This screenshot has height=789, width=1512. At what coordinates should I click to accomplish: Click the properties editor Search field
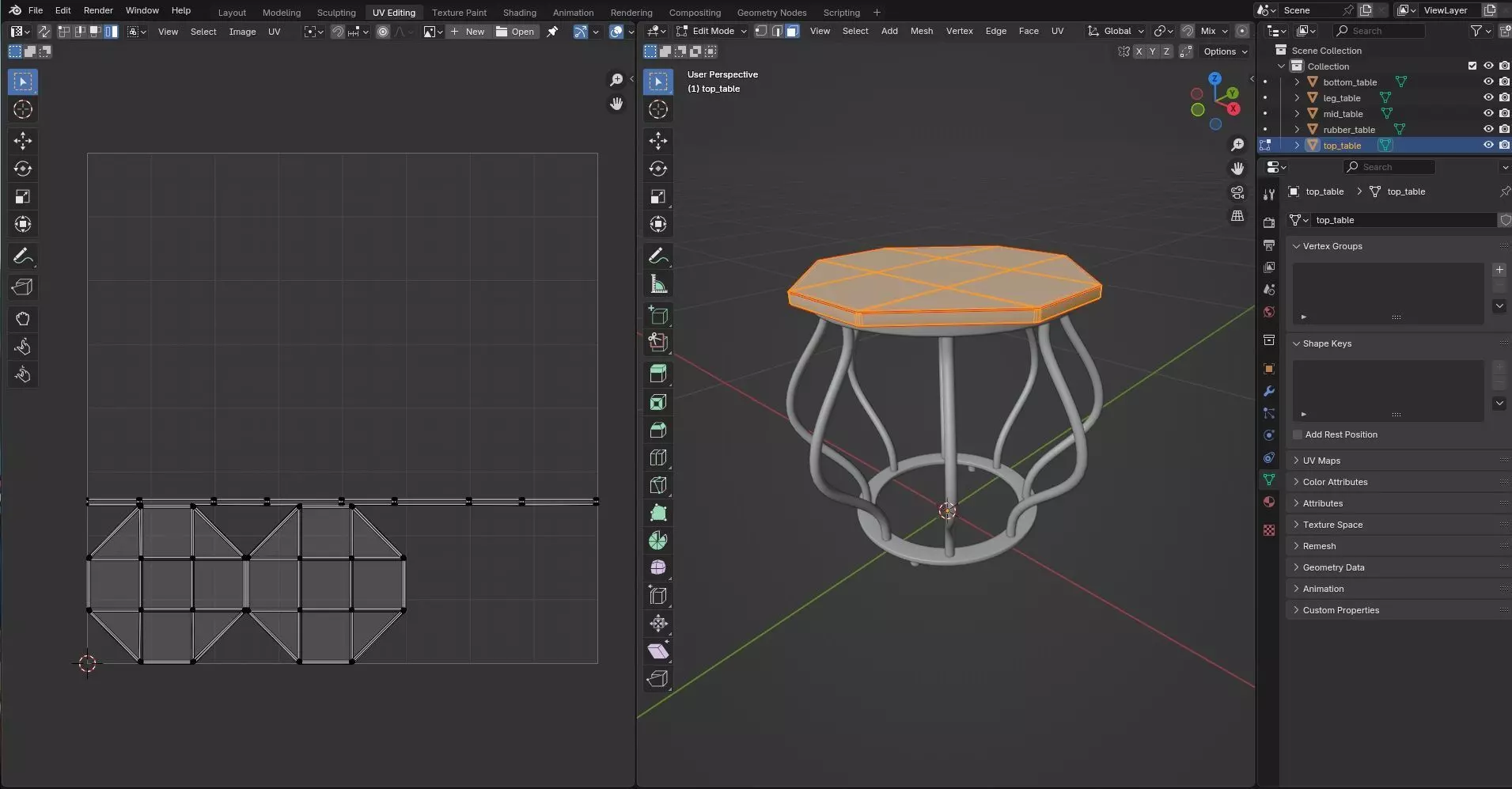[1389, 167]
